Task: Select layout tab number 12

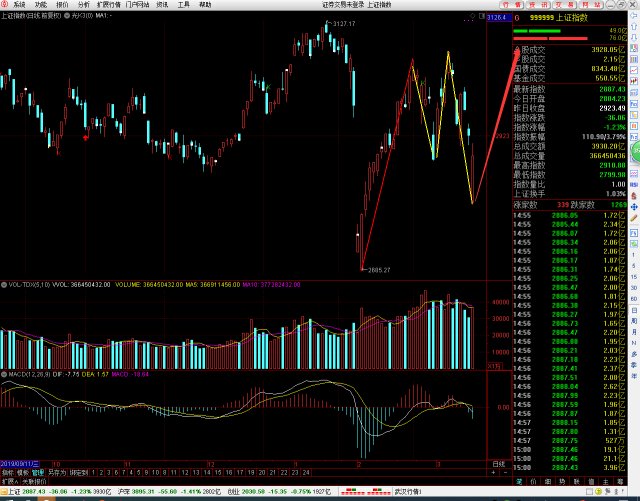Action: point(185,472)
